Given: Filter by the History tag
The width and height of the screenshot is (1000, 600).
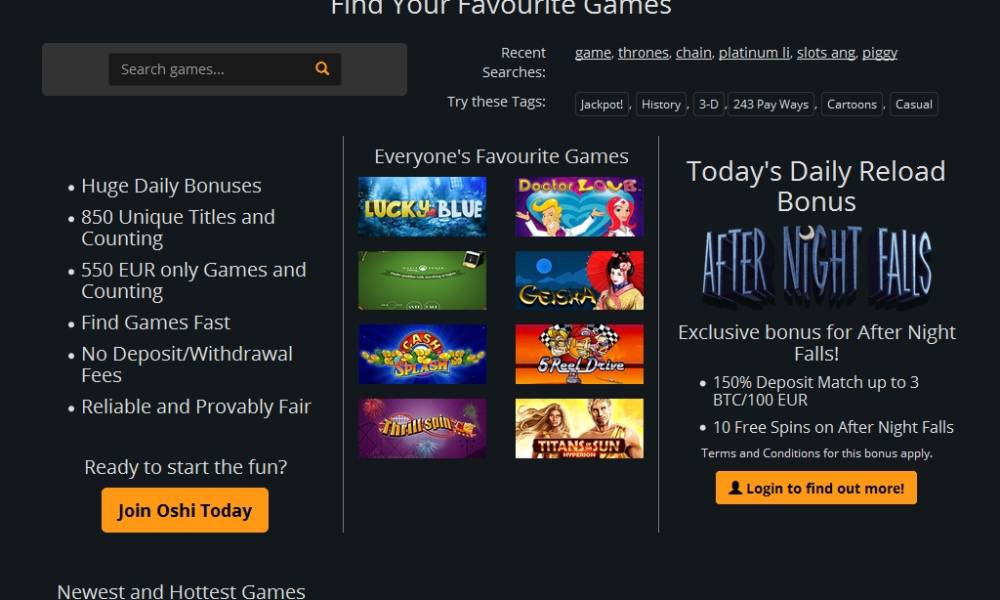Looking at the screenshot, I should pyautogui.click(x=661, y=105).
